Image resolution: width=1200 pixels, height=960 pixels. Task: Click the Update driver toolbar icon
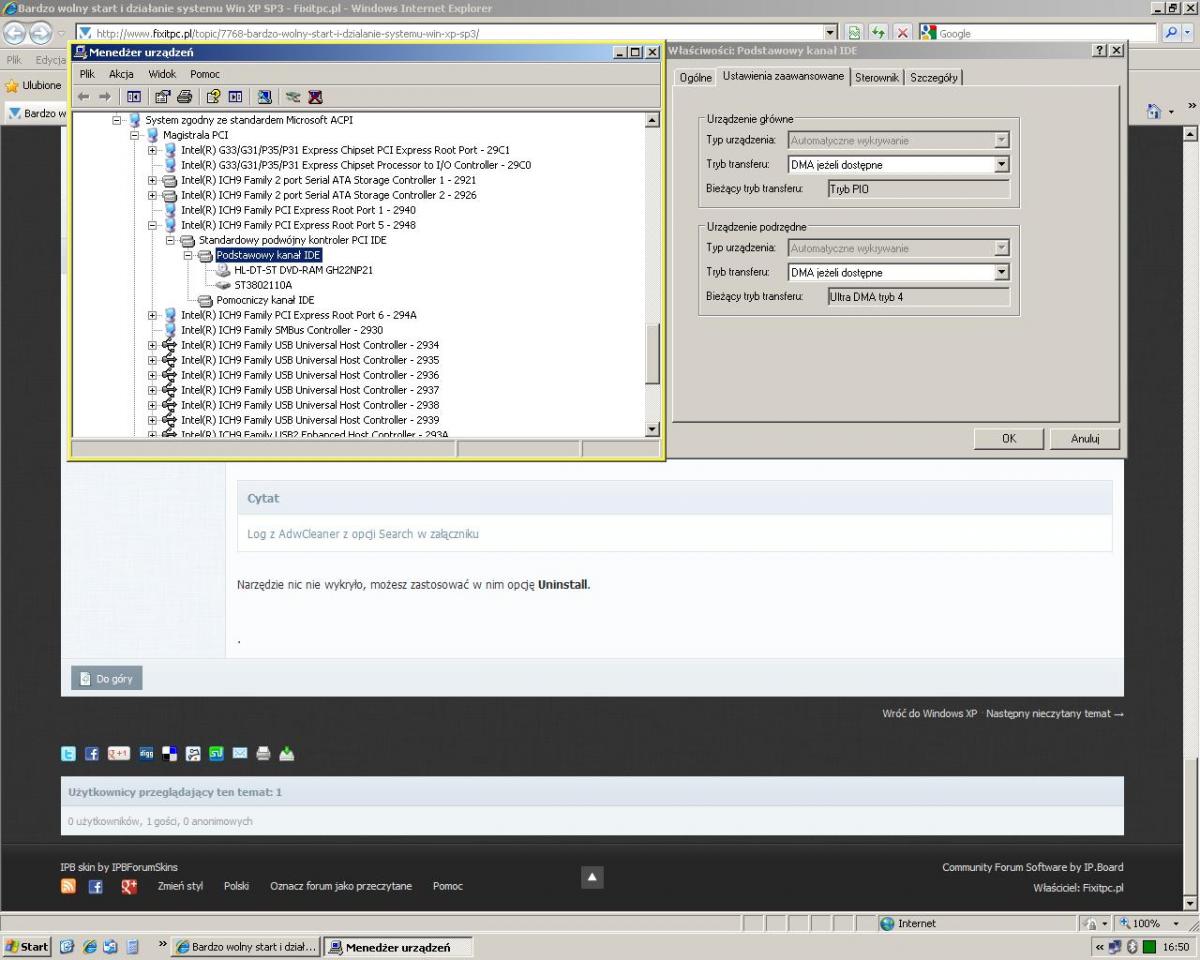[293, 97]
